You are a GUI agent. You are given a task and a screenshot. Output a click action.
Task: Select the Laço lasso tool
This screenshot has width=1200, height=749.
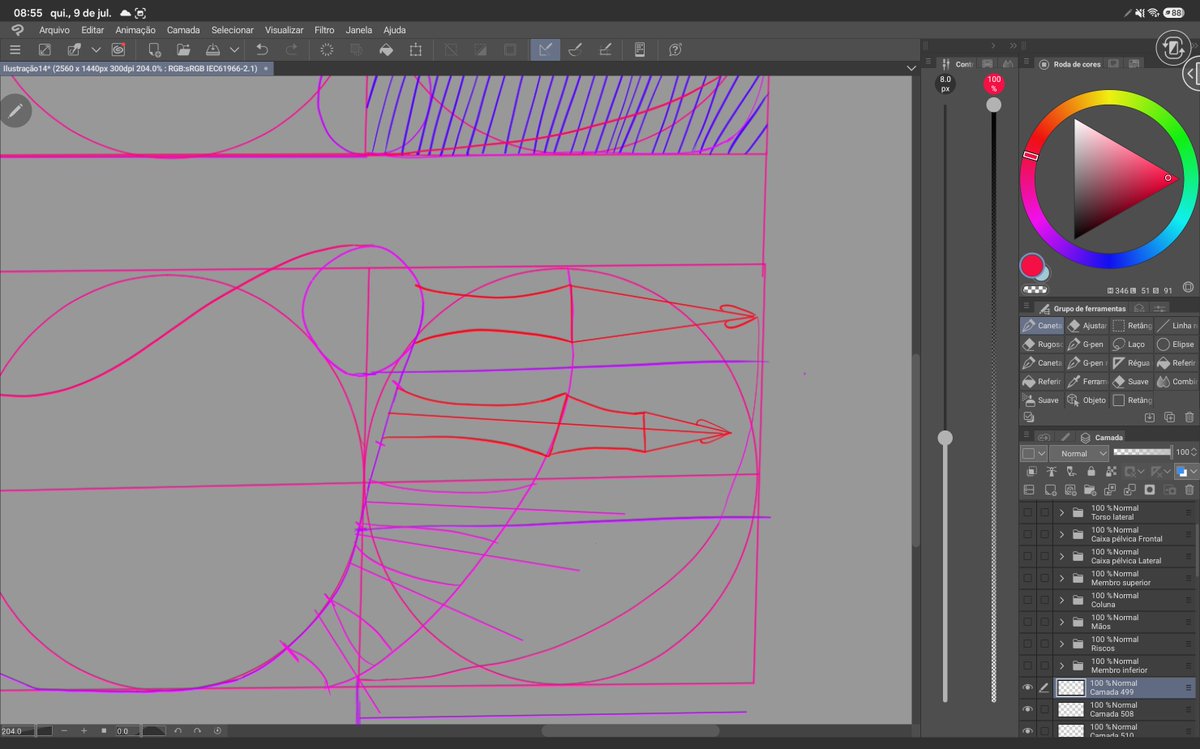(x=1131, y=344)
